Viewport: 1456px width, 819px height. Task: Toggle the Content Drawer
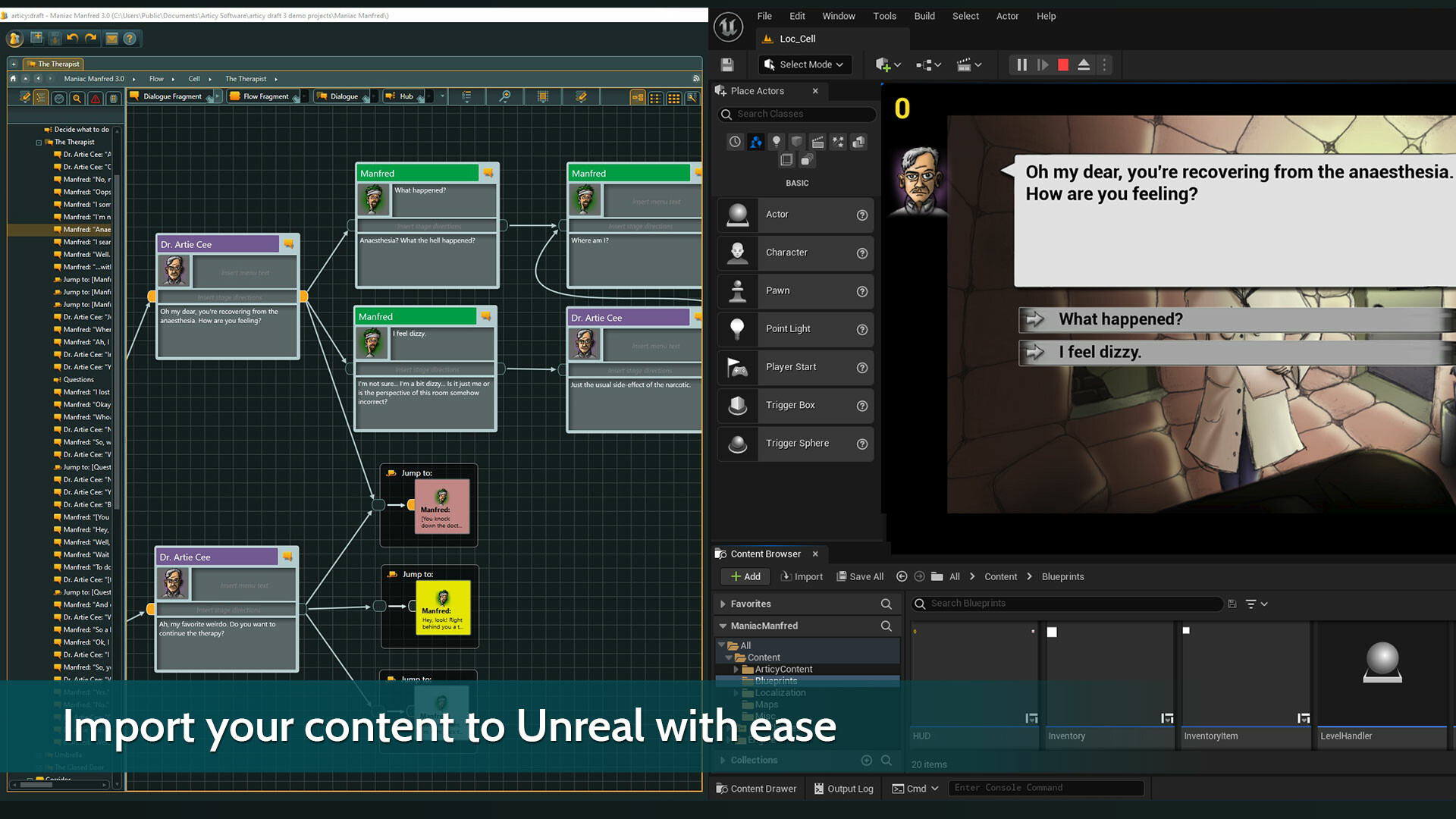pos(756,789)
